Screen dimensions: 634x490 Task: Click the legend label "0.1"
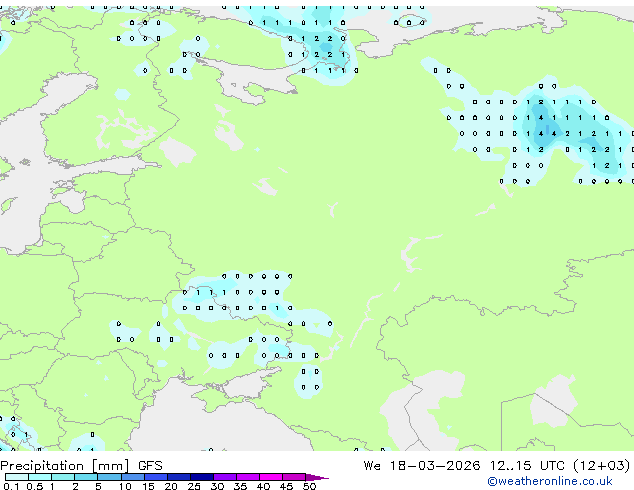[11, 486]
